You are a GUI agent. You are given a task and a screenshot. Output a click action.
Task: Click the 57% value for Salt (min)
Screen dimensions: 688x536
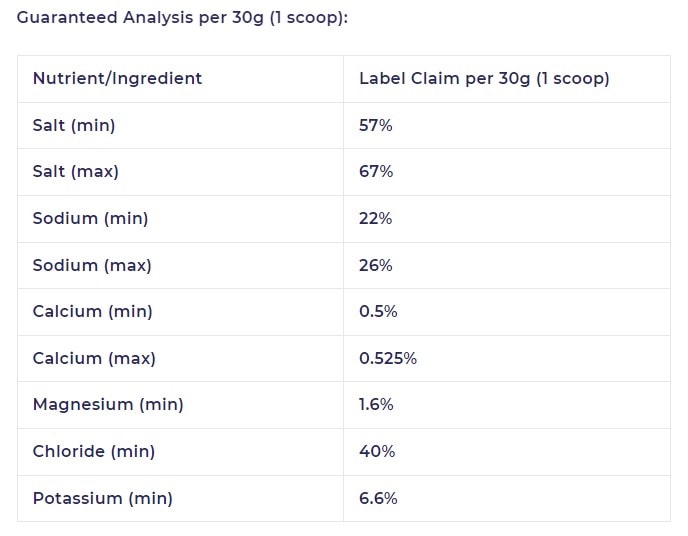(x=376, y=125)
